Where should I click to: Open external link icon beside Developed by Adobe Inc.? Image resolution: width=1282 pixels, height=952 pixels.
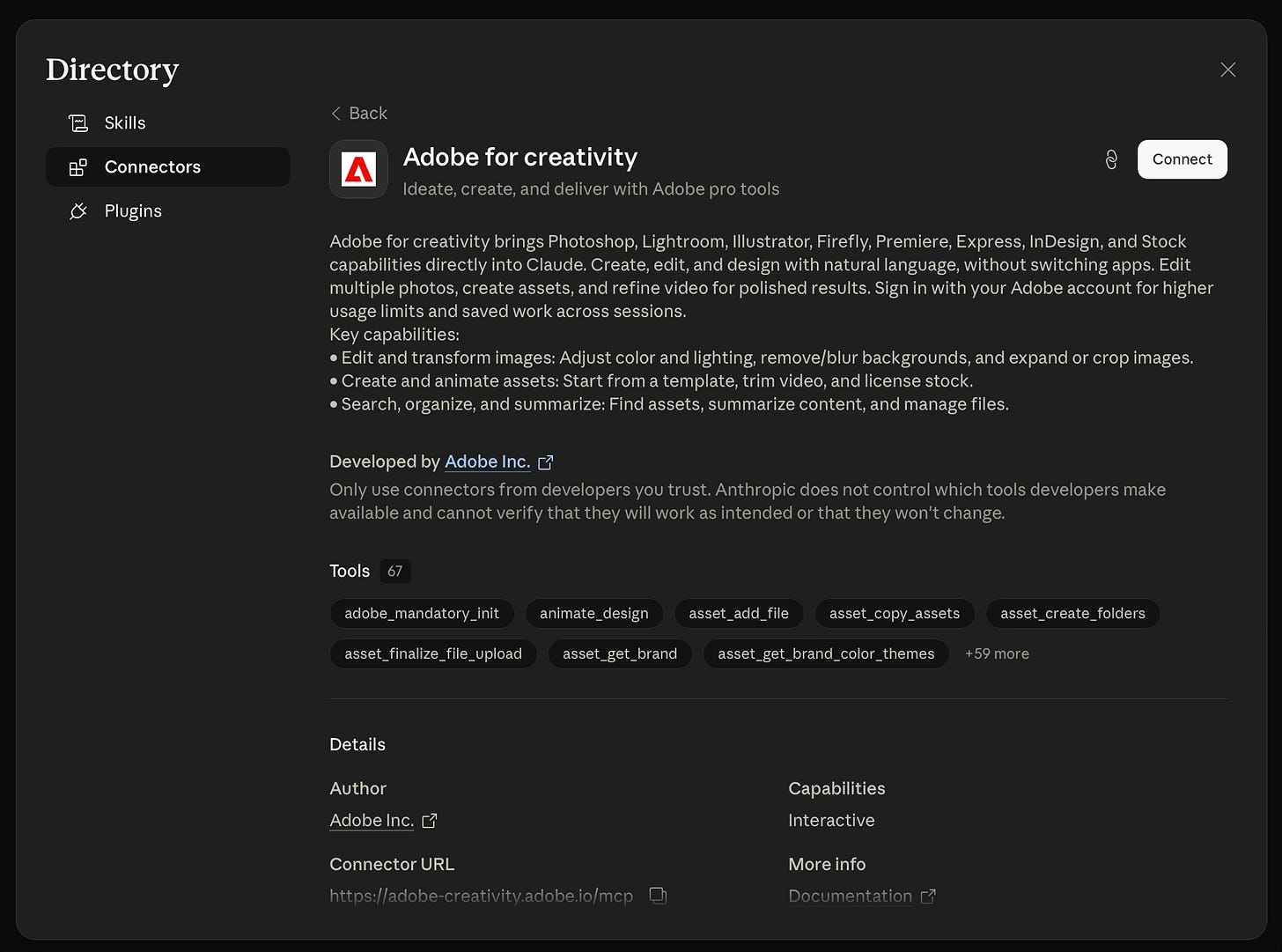point(545,462)
